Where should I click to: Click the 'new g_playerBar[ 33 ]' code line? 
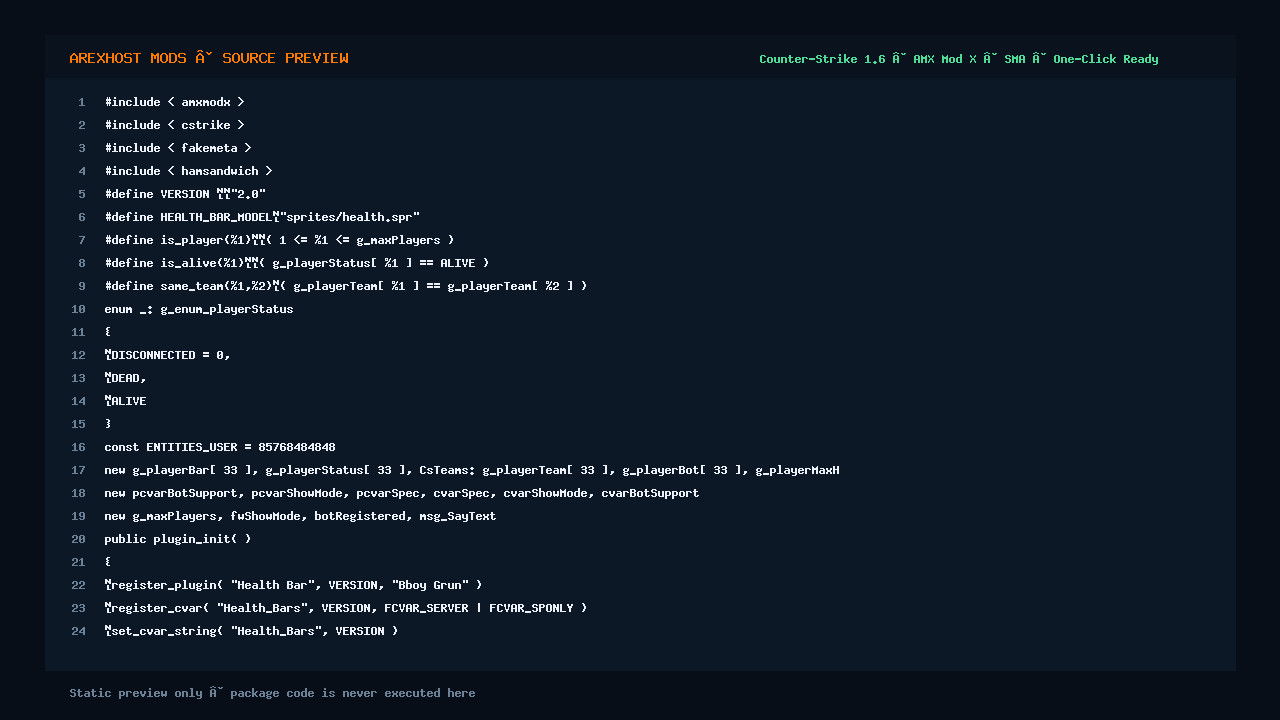[472, 470]
